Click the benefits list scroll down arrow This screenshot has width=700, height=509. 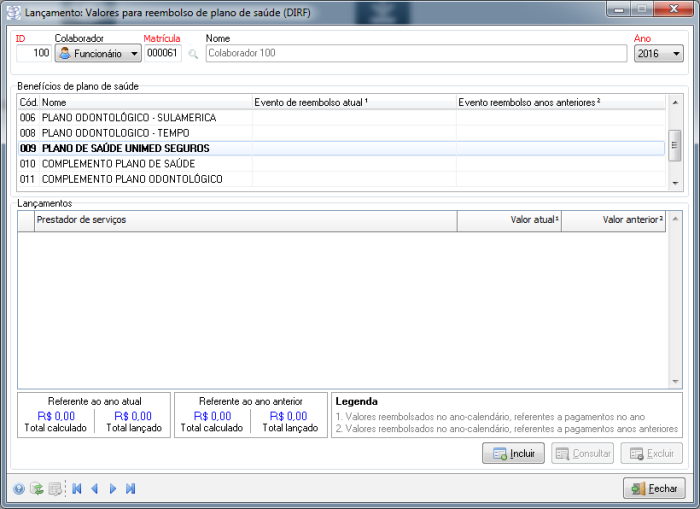click(675, 183)
